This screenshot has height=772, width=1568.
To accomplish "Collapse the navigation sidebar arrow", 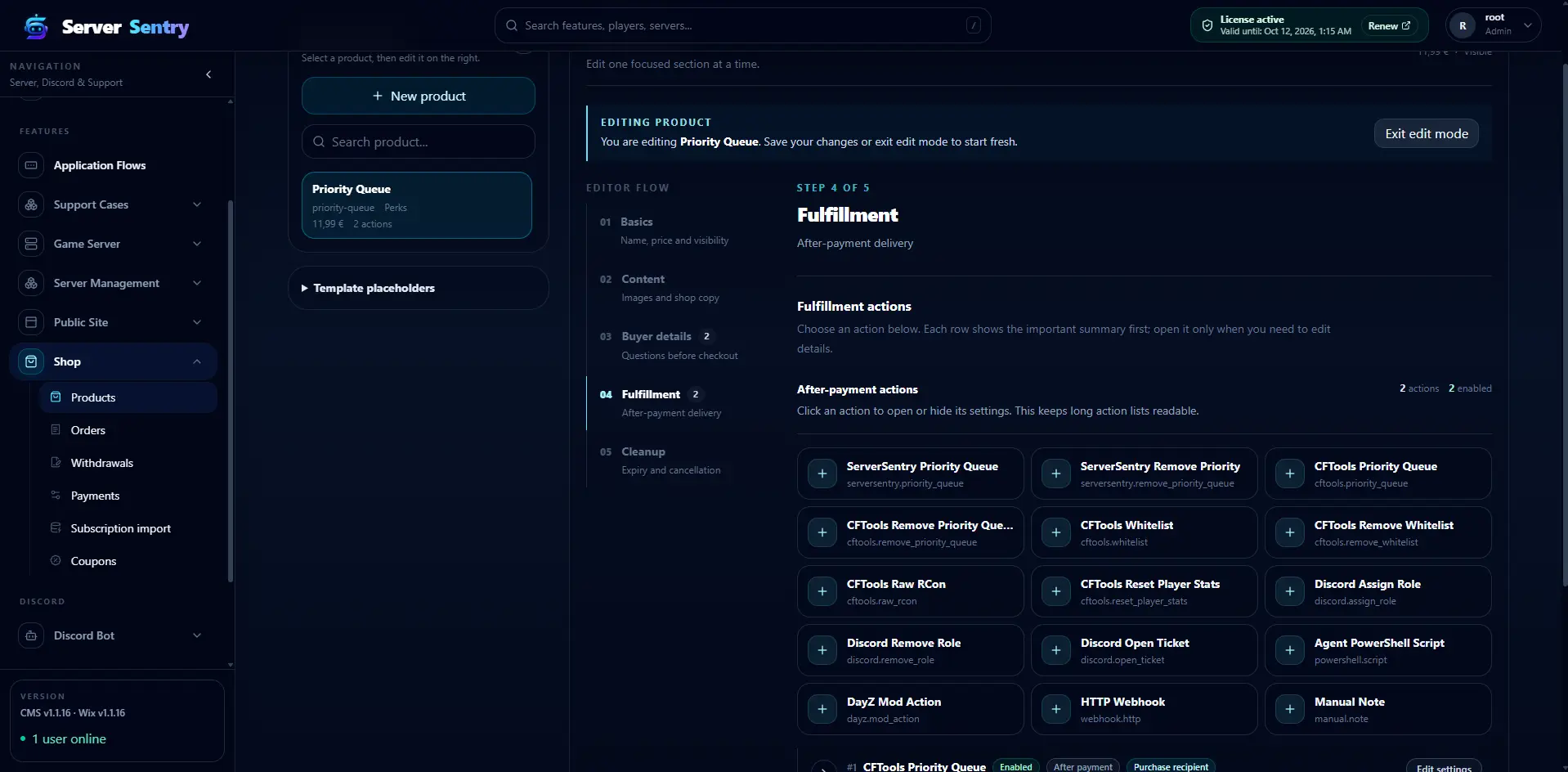I will [x=208, y=74].
